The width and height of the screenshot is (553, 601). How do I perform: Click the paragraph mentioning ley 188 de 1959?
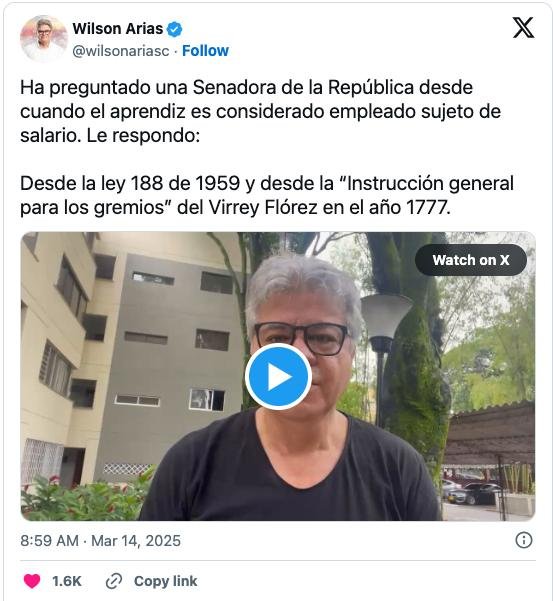(267, 195)
